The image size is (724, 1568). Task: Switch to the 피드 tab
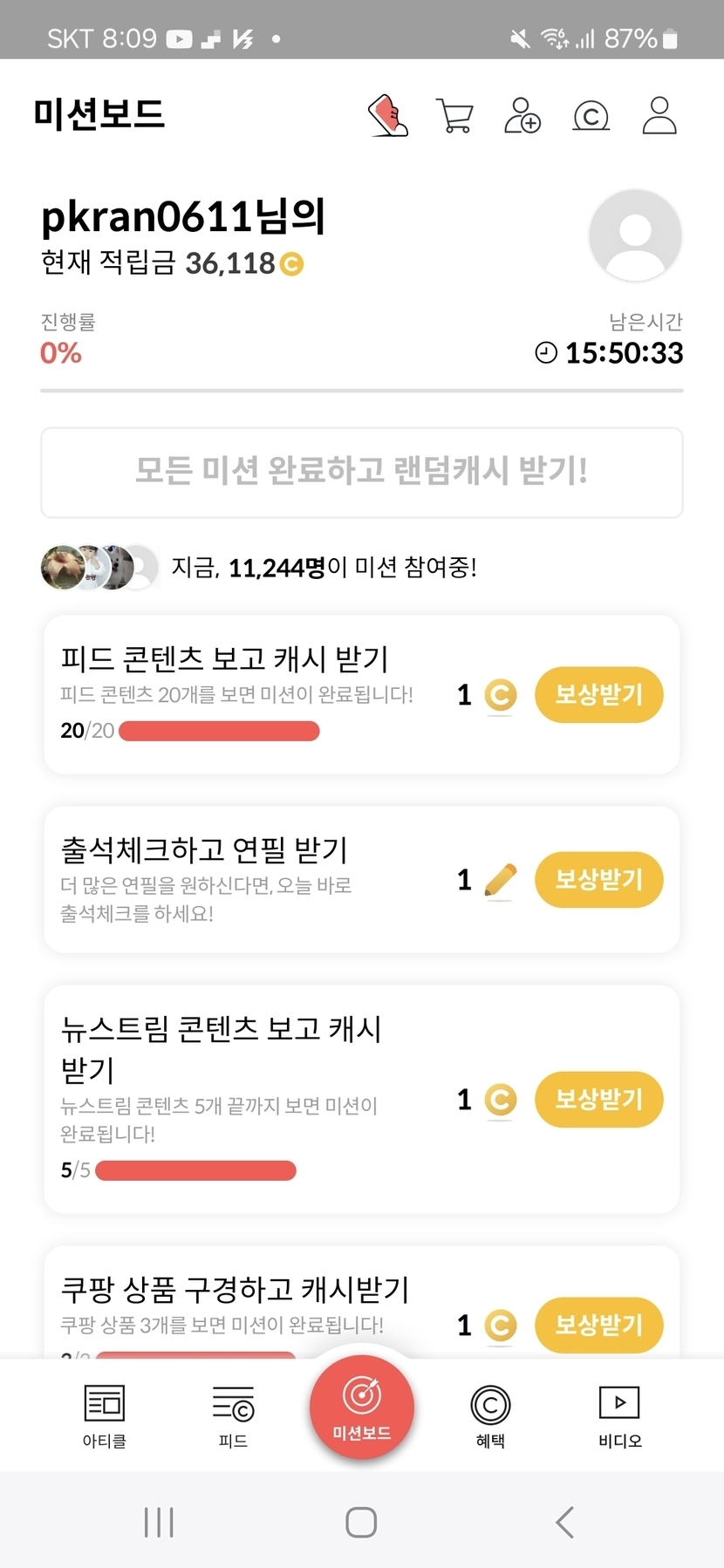(233, 1415)
